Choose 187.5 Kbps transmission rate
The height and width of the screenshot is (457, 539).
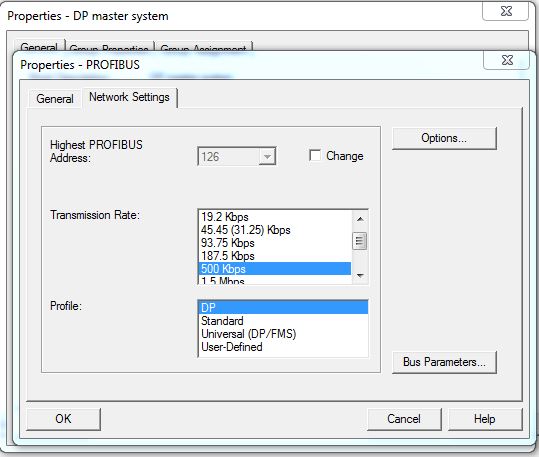click(x=275, y=256)
